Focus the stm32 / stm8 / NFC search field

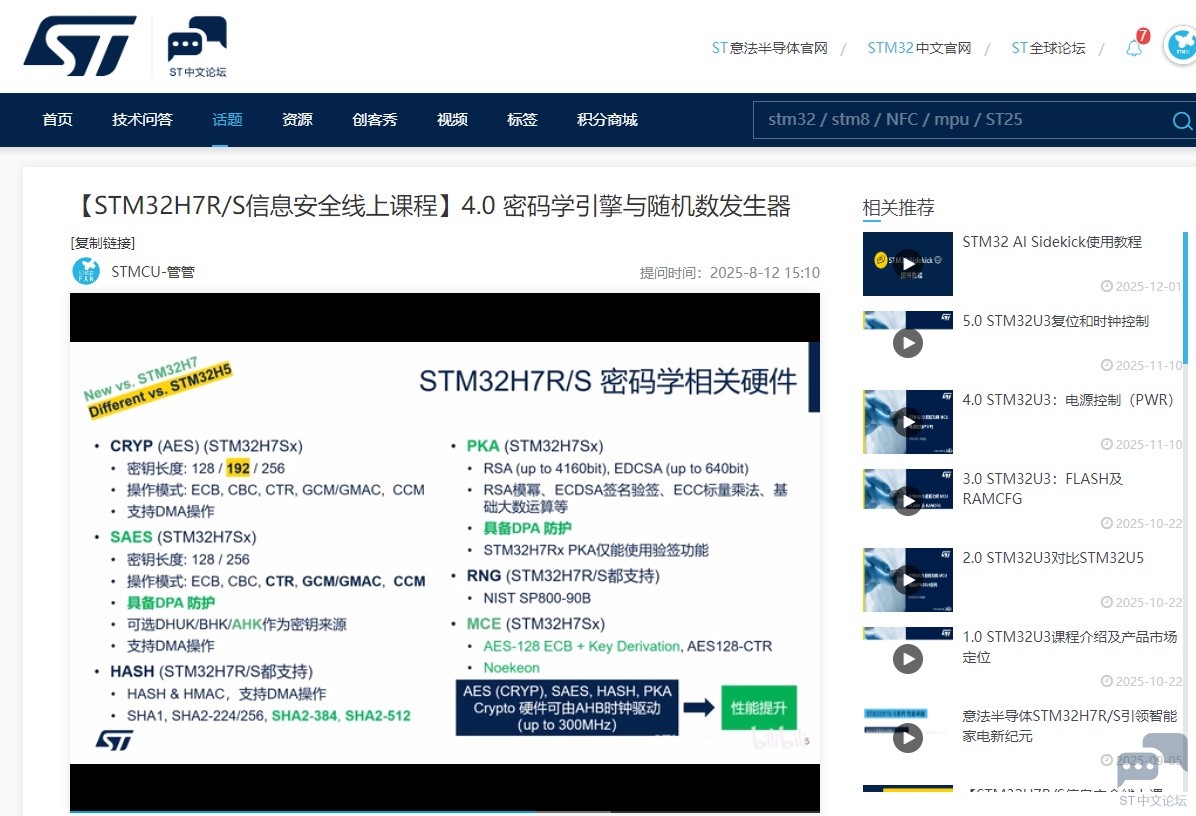(x=961, y=120)
